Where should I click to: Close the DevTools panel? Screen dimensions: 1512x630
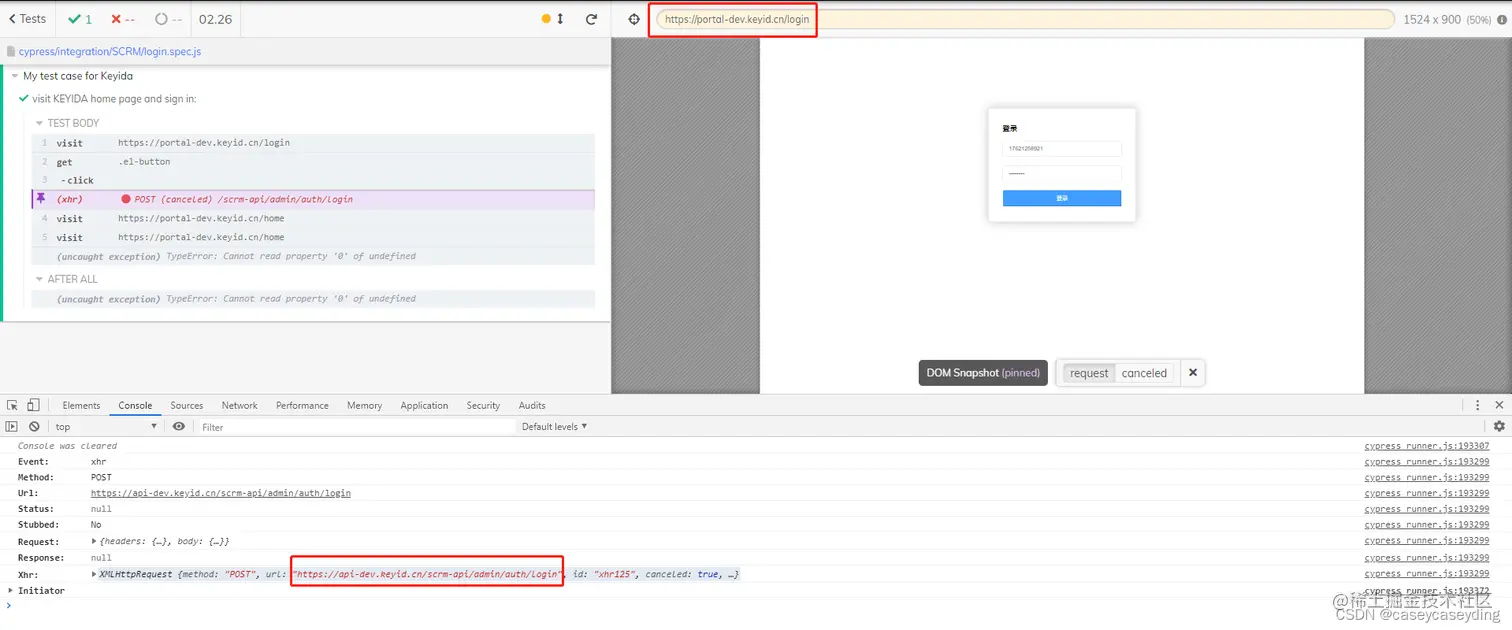coord(1499,405)
